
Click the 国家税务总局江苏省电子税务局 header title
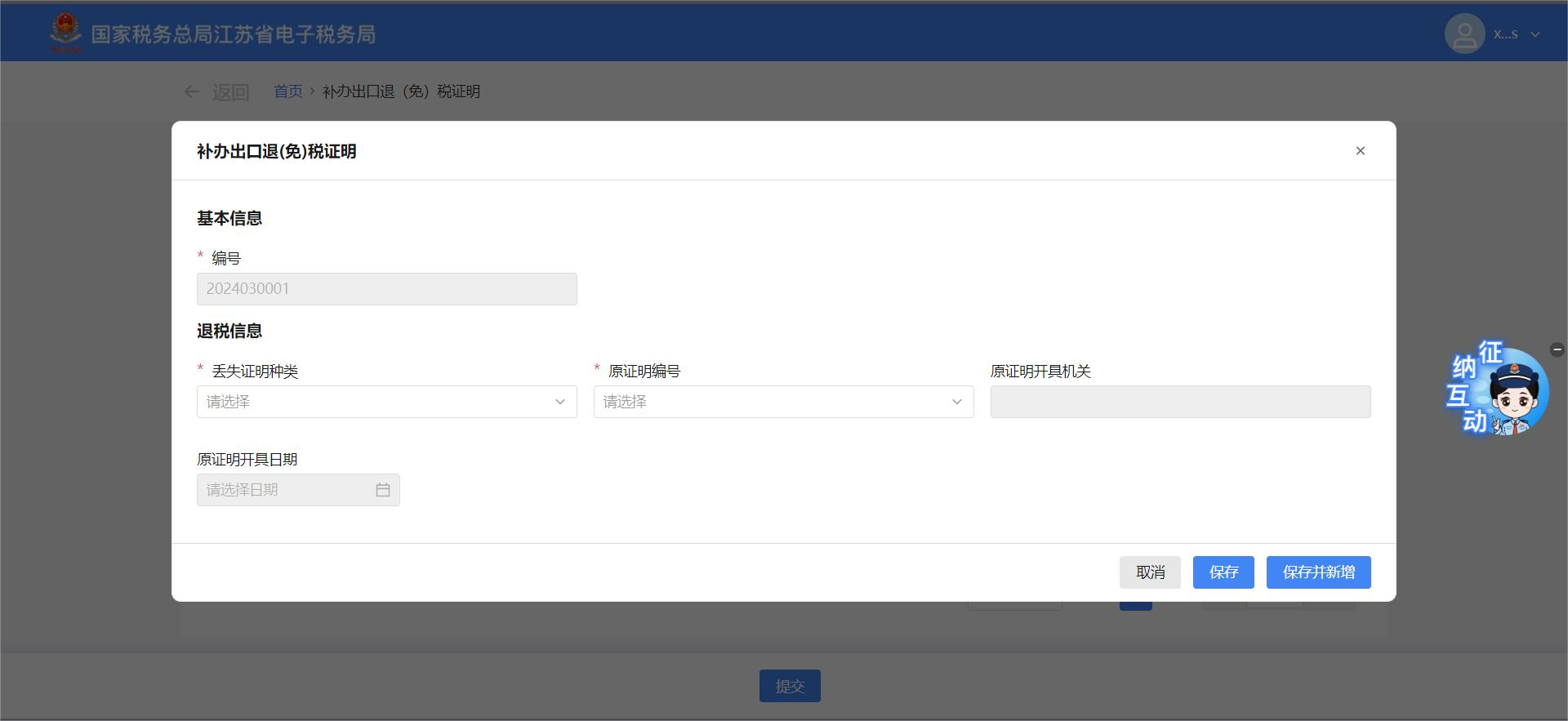(x=233, y=34)
